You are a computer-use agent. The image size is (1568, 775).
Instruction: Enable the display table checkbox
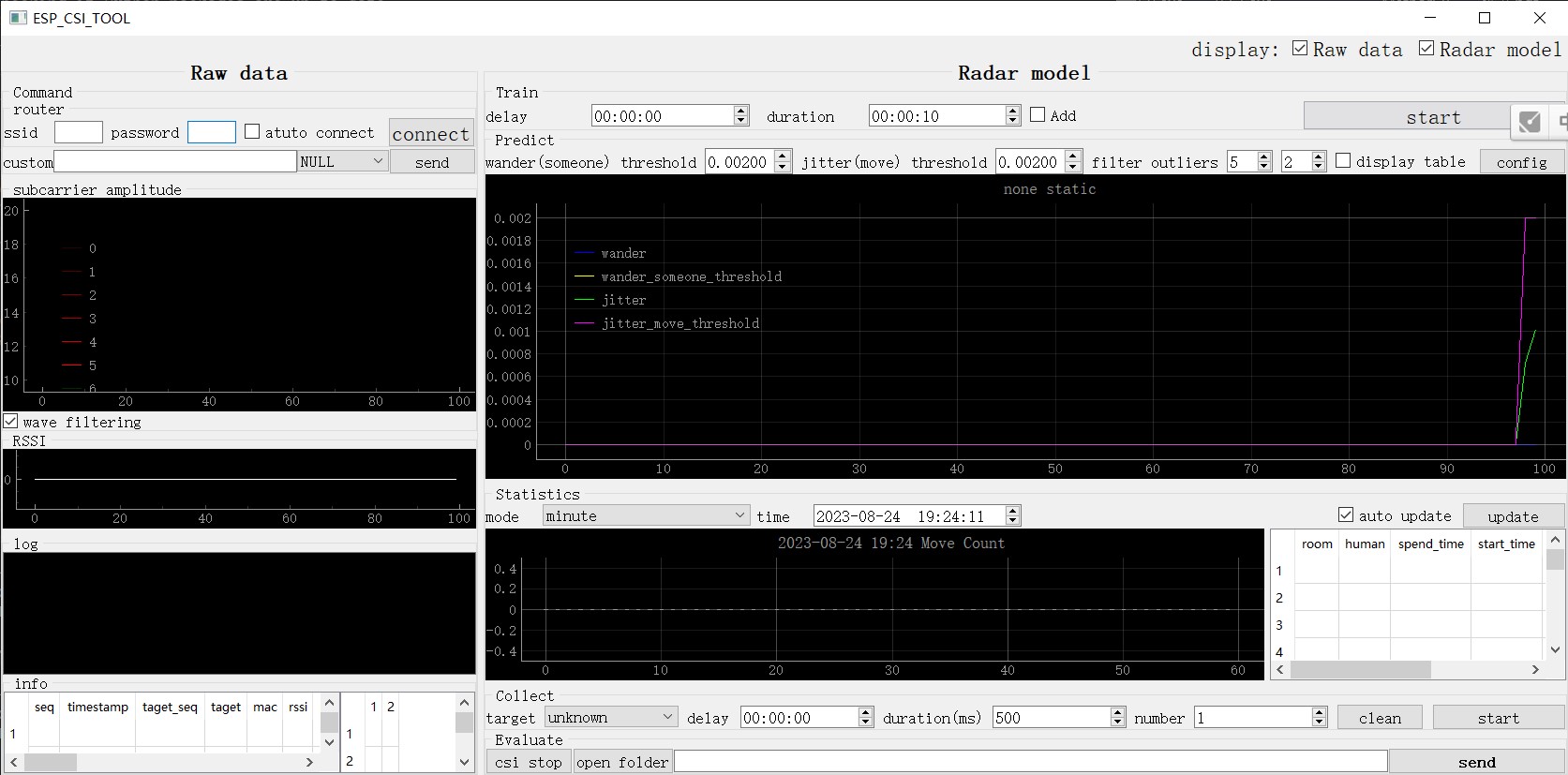[1343, 161]
